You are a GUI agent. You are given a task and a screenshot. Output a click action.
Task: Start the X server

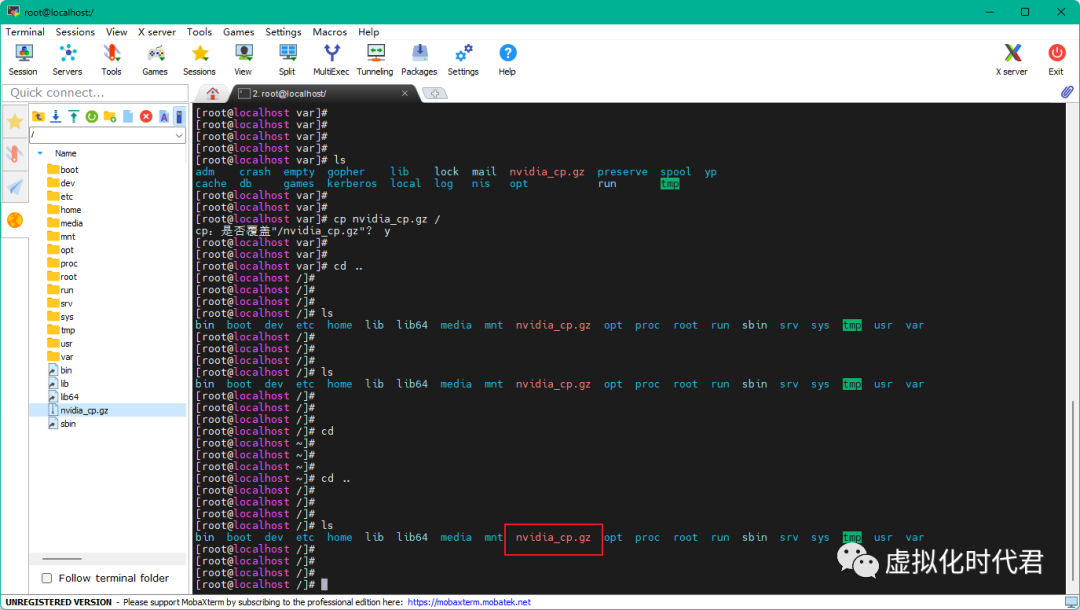click(x=1012, y=59)
